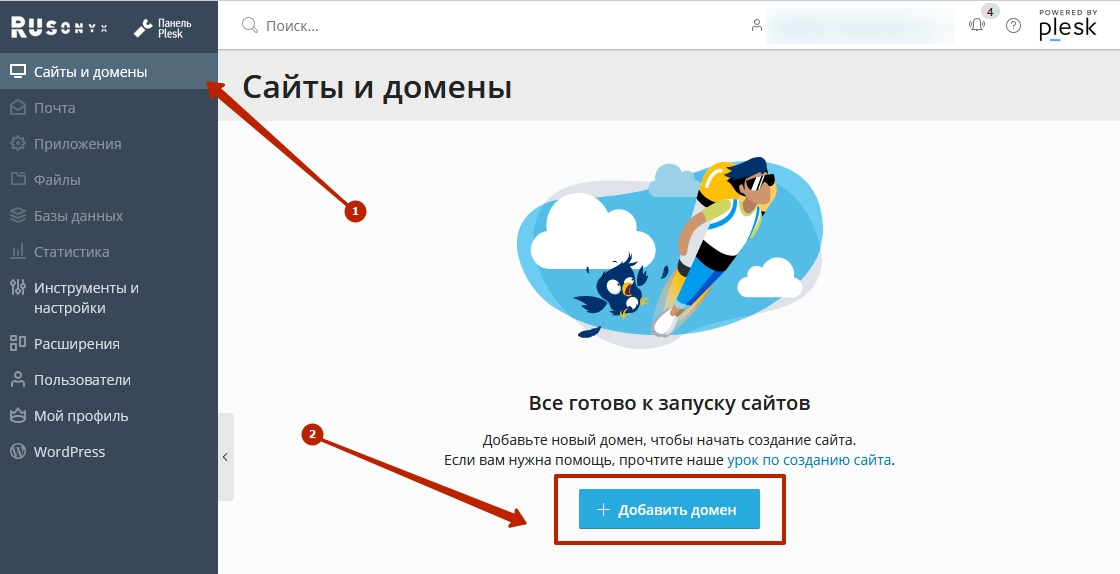Click the Plesk logo
Image resolution: width=1120 pixels, height=574 pixels.
[x=1068, y=25]
